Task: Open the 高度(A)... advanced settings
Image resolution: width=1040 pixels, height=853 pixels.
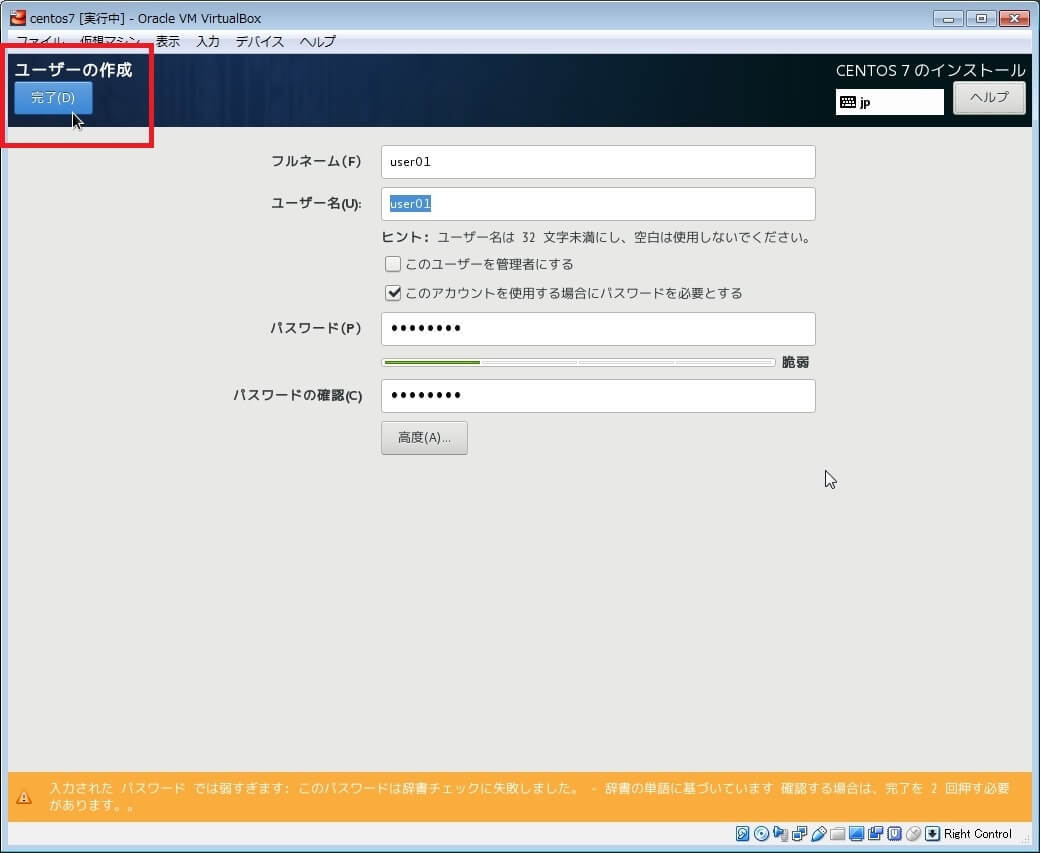Action: pos(424,438)
